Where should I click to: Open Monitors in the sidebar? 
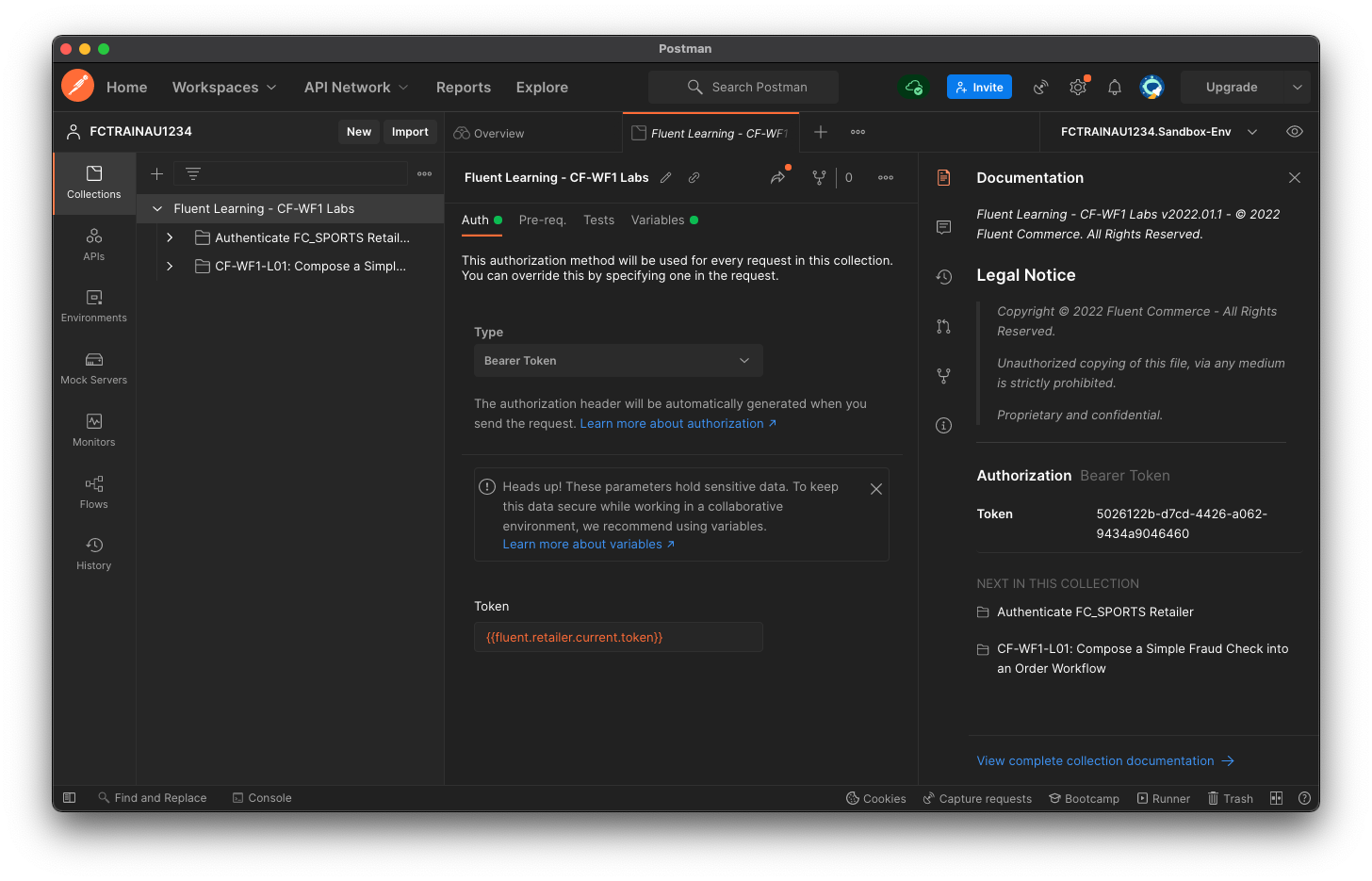(94, 431)
